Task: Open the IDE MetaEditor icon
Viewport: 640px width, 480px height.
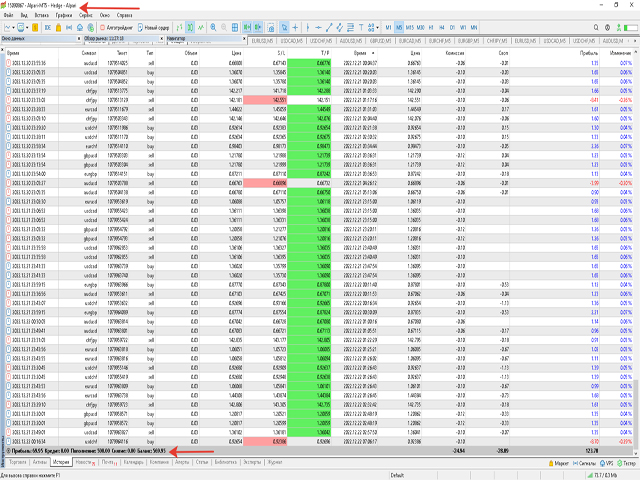Action: coord(48,27)
